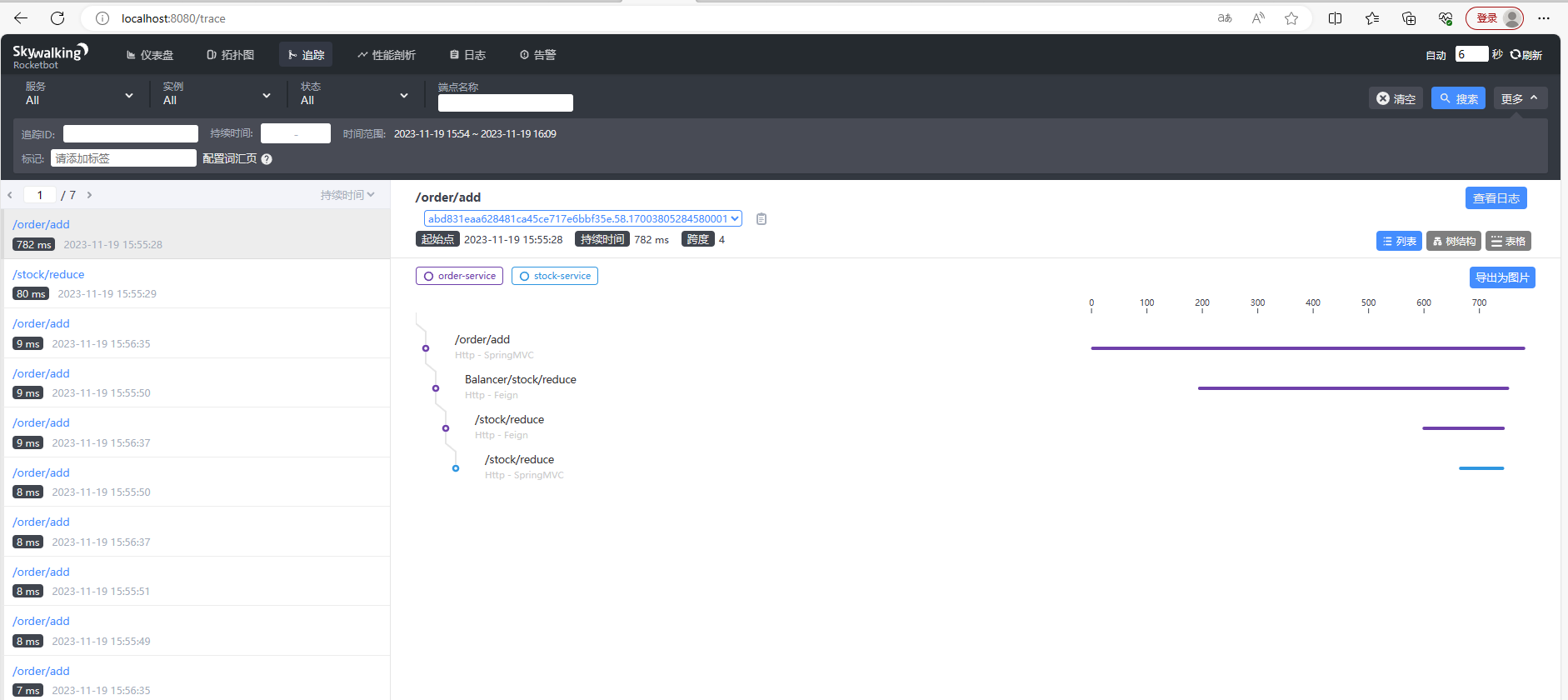Click the /order/add span duration bar
1568x700 pixels.
pos(1308,348)
